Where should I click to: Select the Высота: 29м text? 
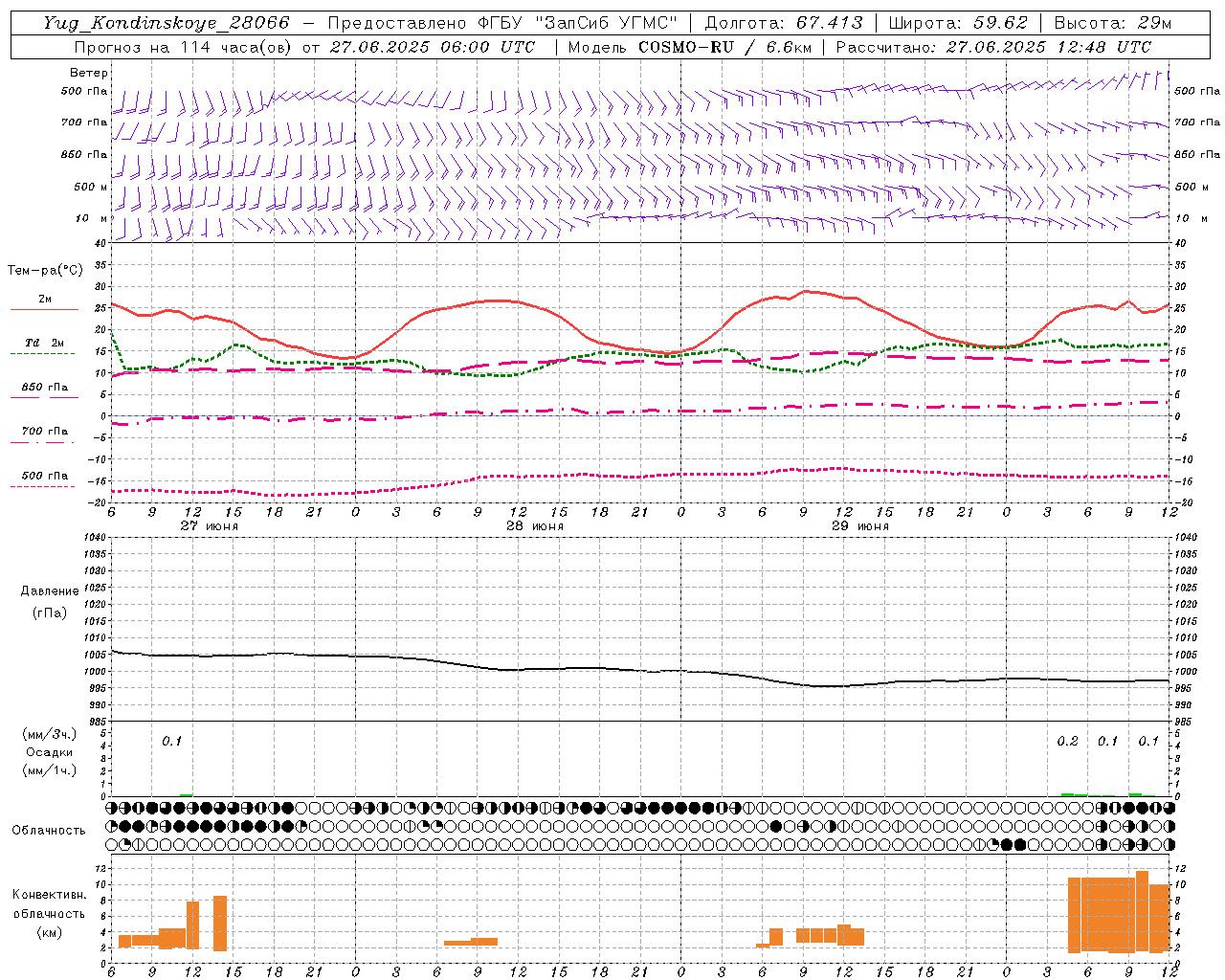[1112, 23]
